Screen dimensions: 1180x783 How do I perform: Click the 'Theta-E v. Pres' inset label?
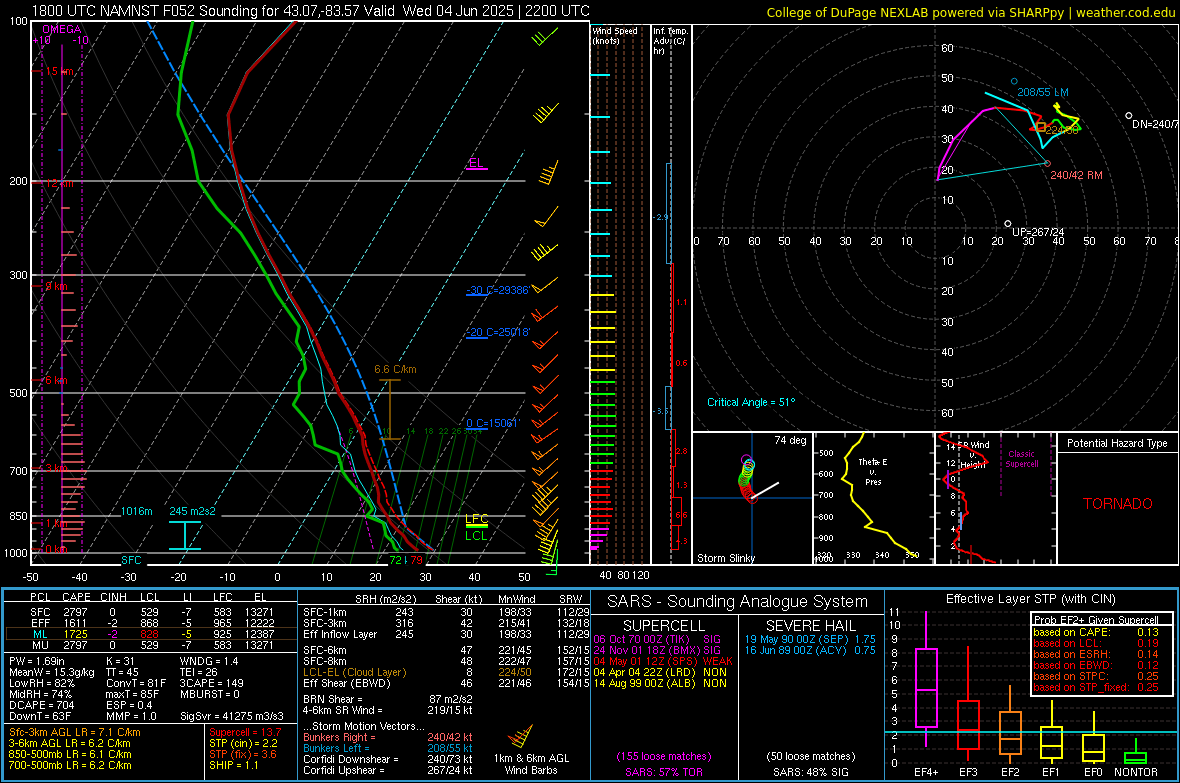(873, 471)
